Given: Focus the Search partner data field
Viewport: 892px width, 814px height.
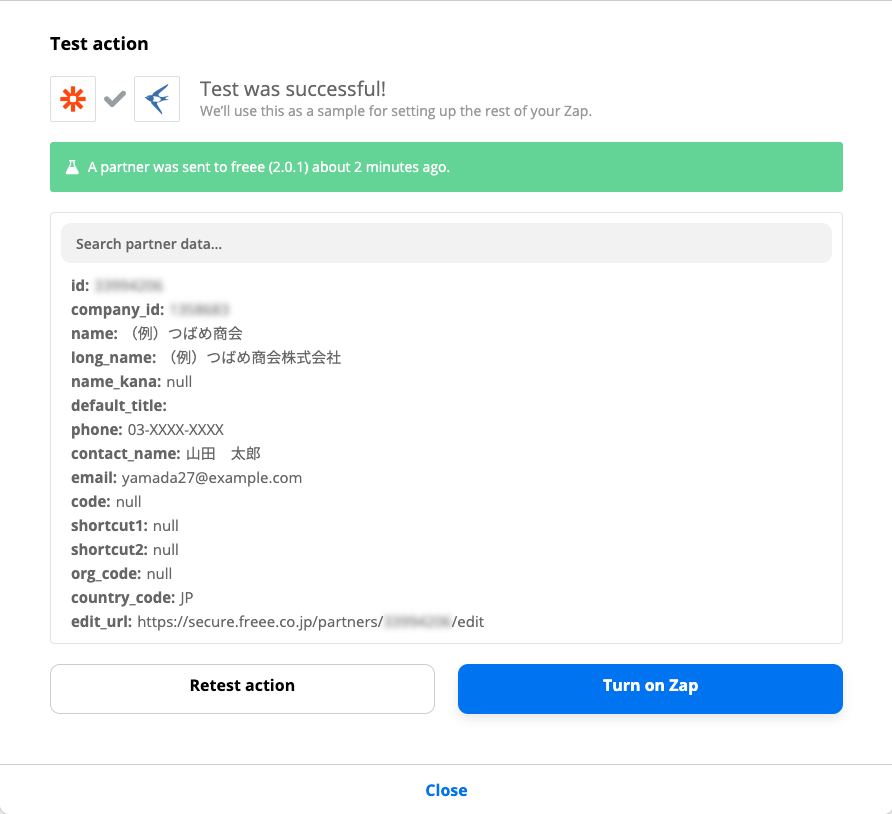Looking at the screenshot, I should [x=447, y=243].
